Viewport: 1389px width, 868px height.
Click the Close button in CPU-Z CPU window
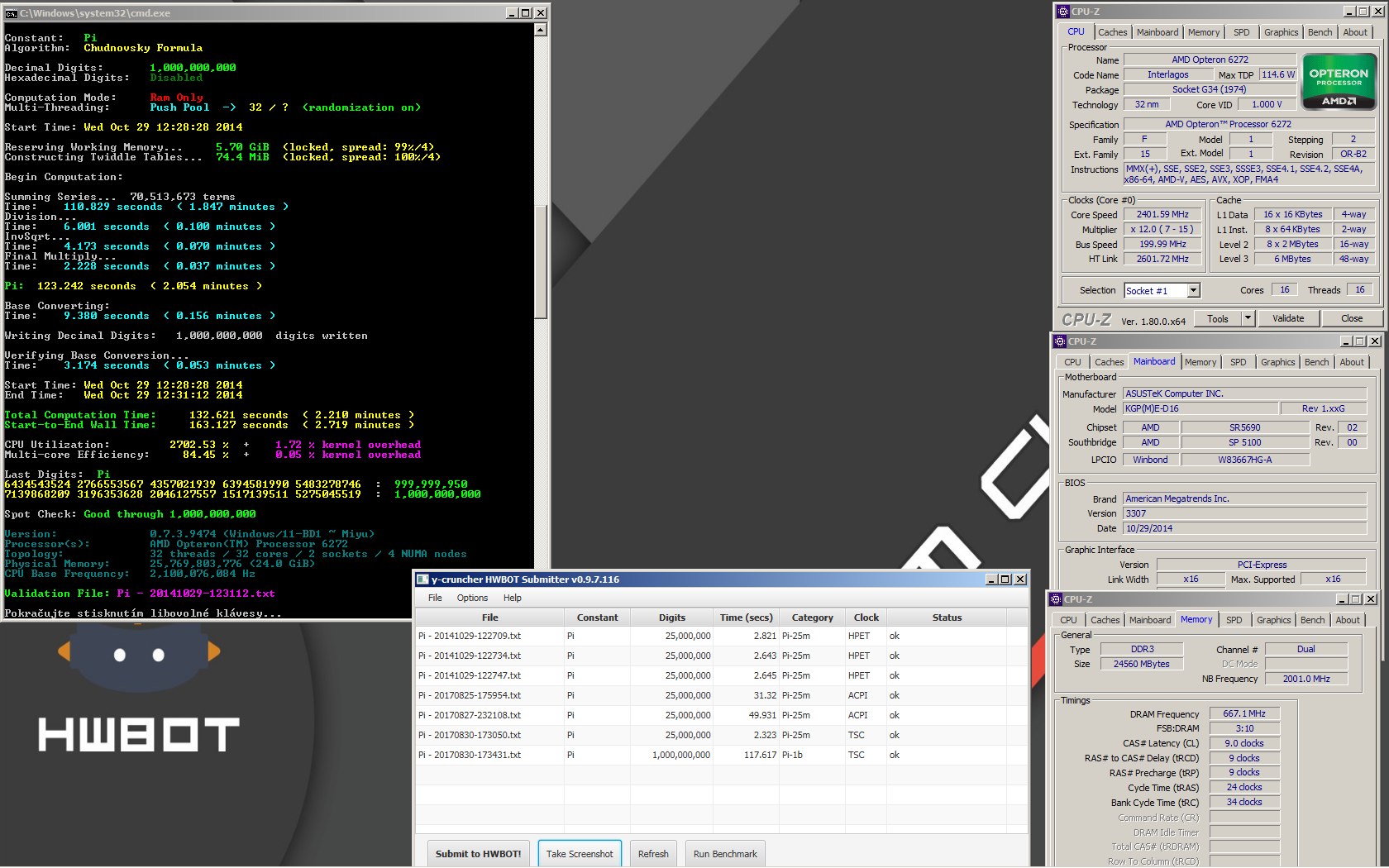(x=1352, y=318)
